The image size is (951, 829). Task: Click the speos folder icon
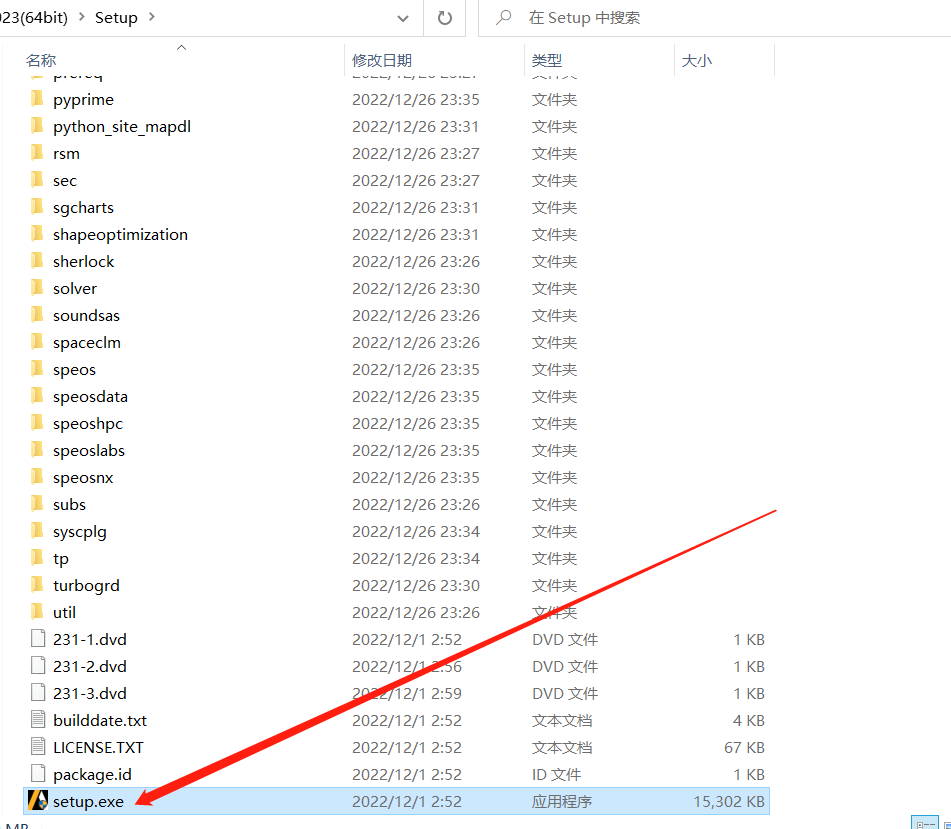pos(38,370)
